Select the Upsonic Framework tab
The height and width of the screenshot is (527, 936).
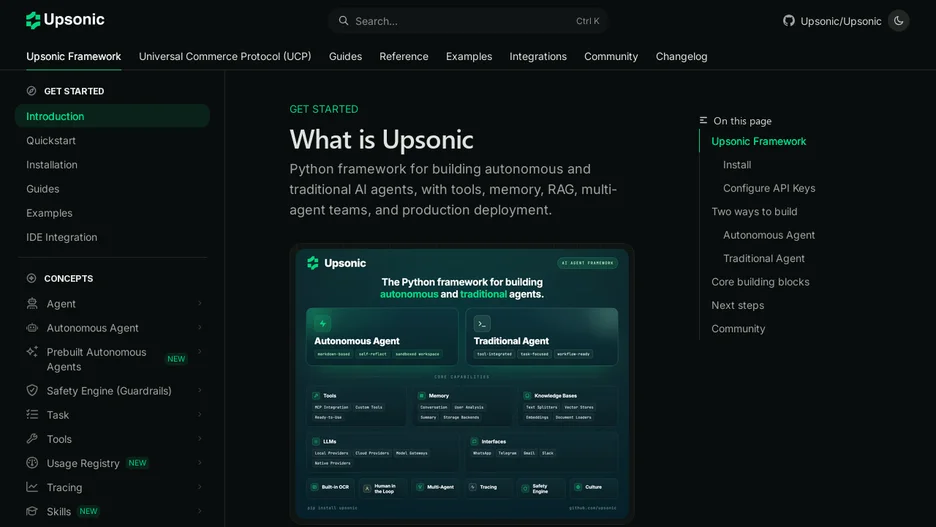coord(73,56)
